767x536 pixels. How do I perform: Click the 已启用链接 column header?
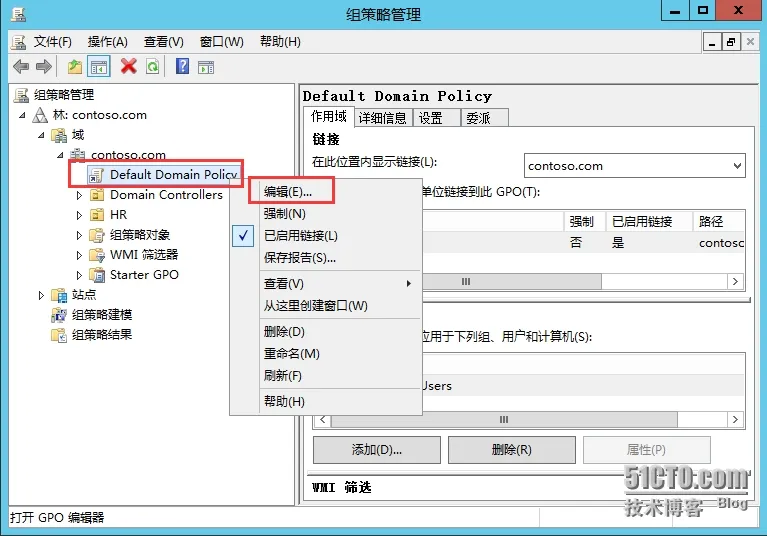click(x=649, y=222)
